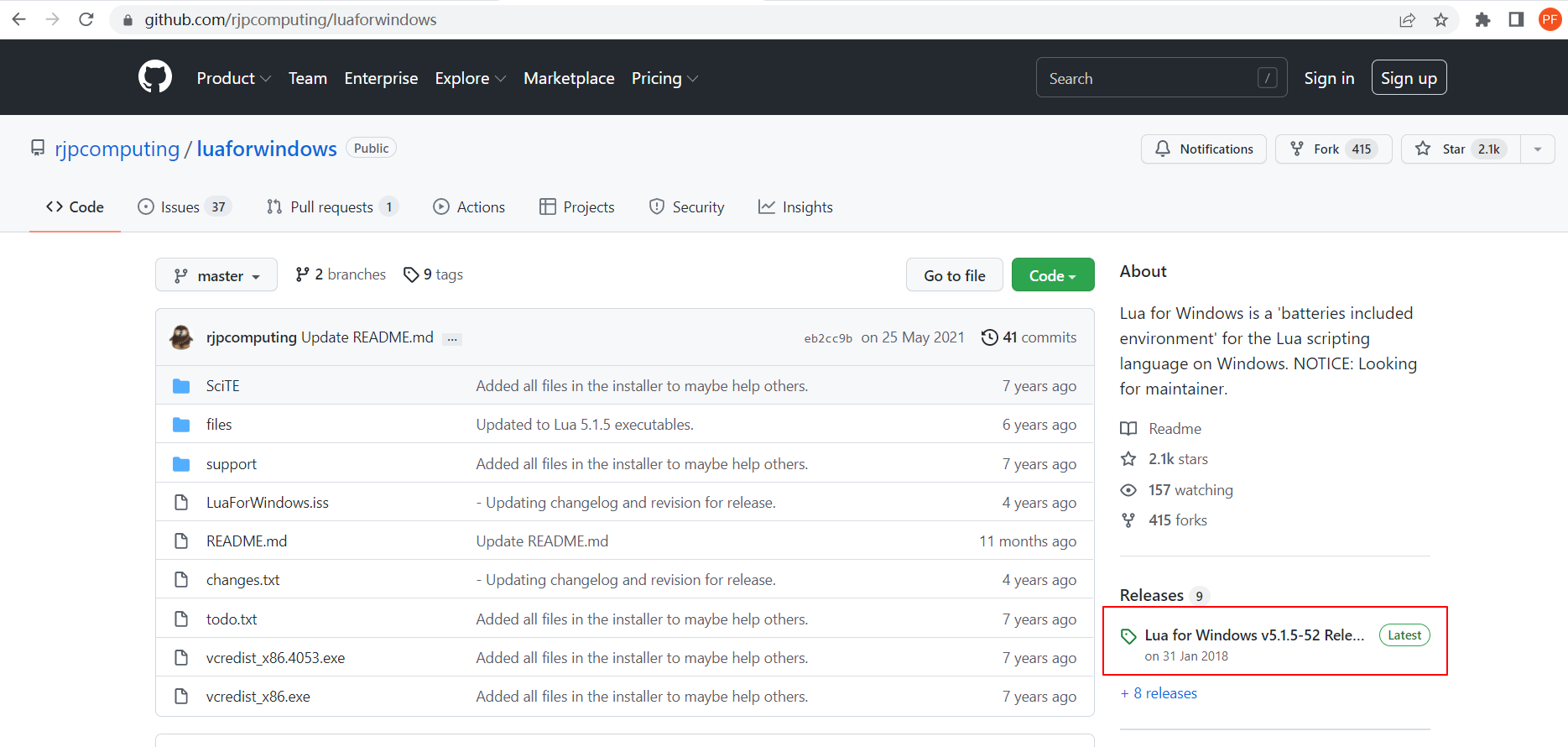Click the Notifications button
Image resolution: width=1568 pixels, height=747 pixels.
tap(1203, 149)
